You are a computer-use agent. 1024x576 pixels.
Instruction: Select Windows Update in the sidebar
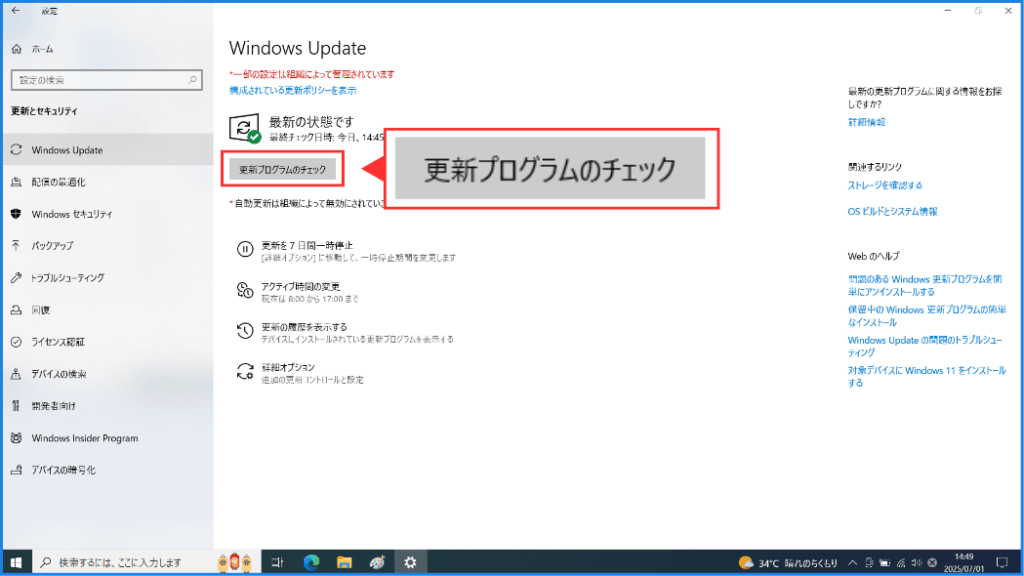(108, 150)
